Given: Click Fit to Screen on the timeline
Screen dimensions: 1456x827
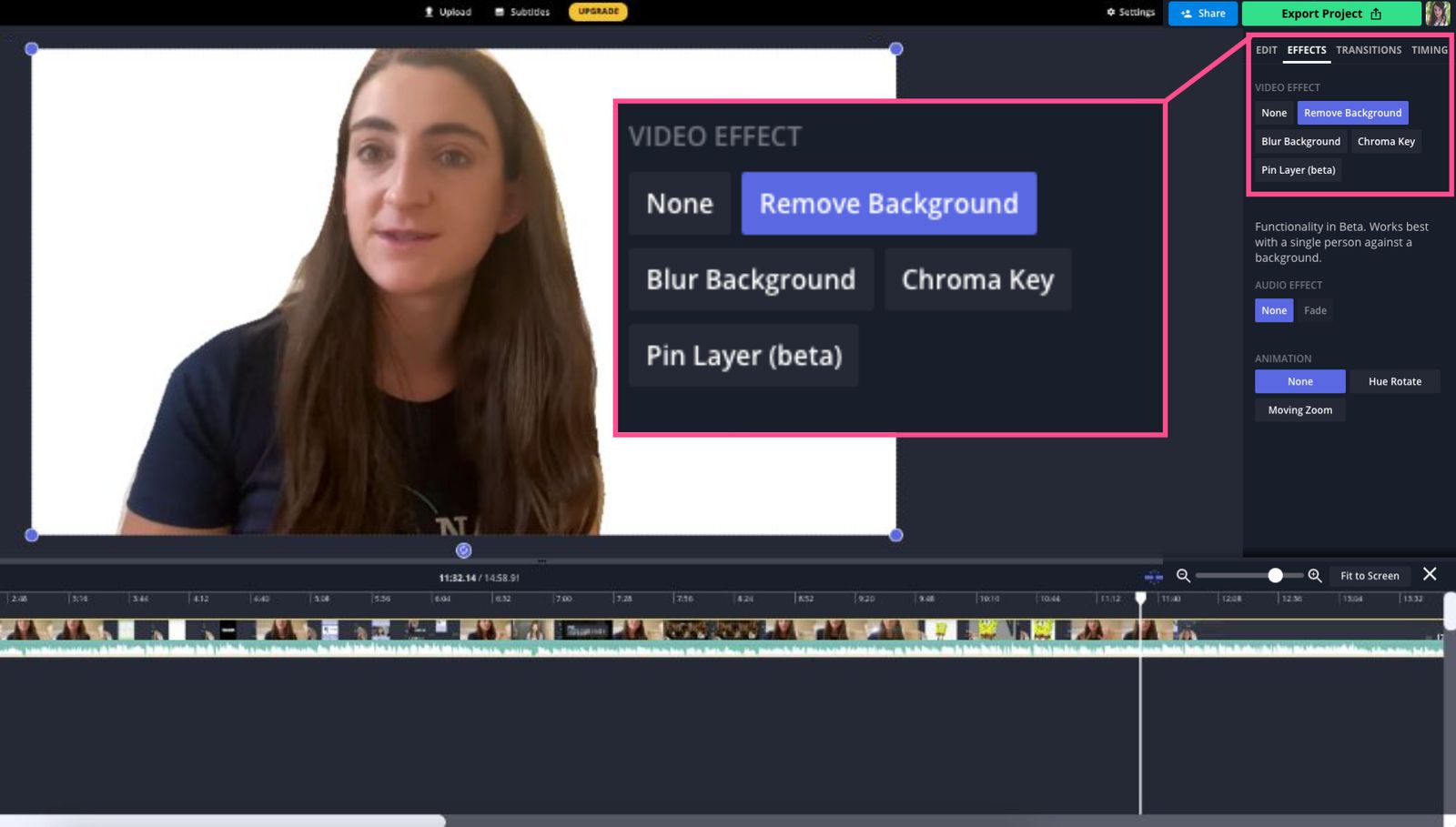Looking at the screenshot, I should pos(1369,575).
